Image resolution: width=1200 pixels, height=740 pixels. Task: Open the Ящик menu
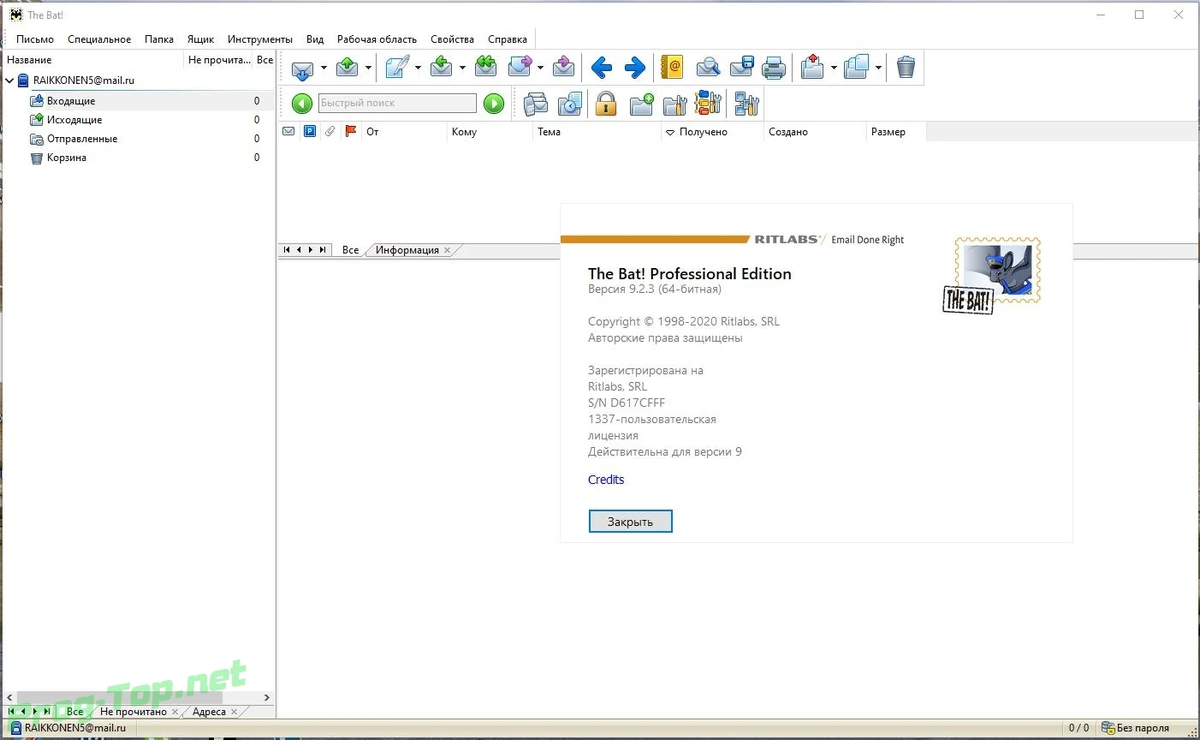coord(200,39)
